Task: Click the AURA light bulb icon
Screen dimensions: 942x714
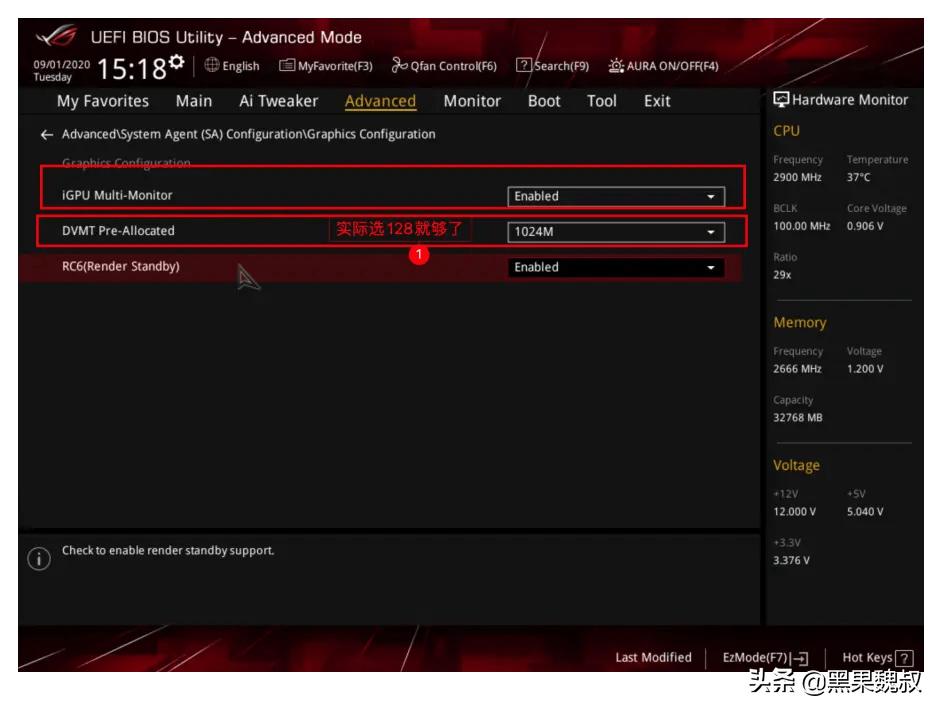Action: point(616,66)
